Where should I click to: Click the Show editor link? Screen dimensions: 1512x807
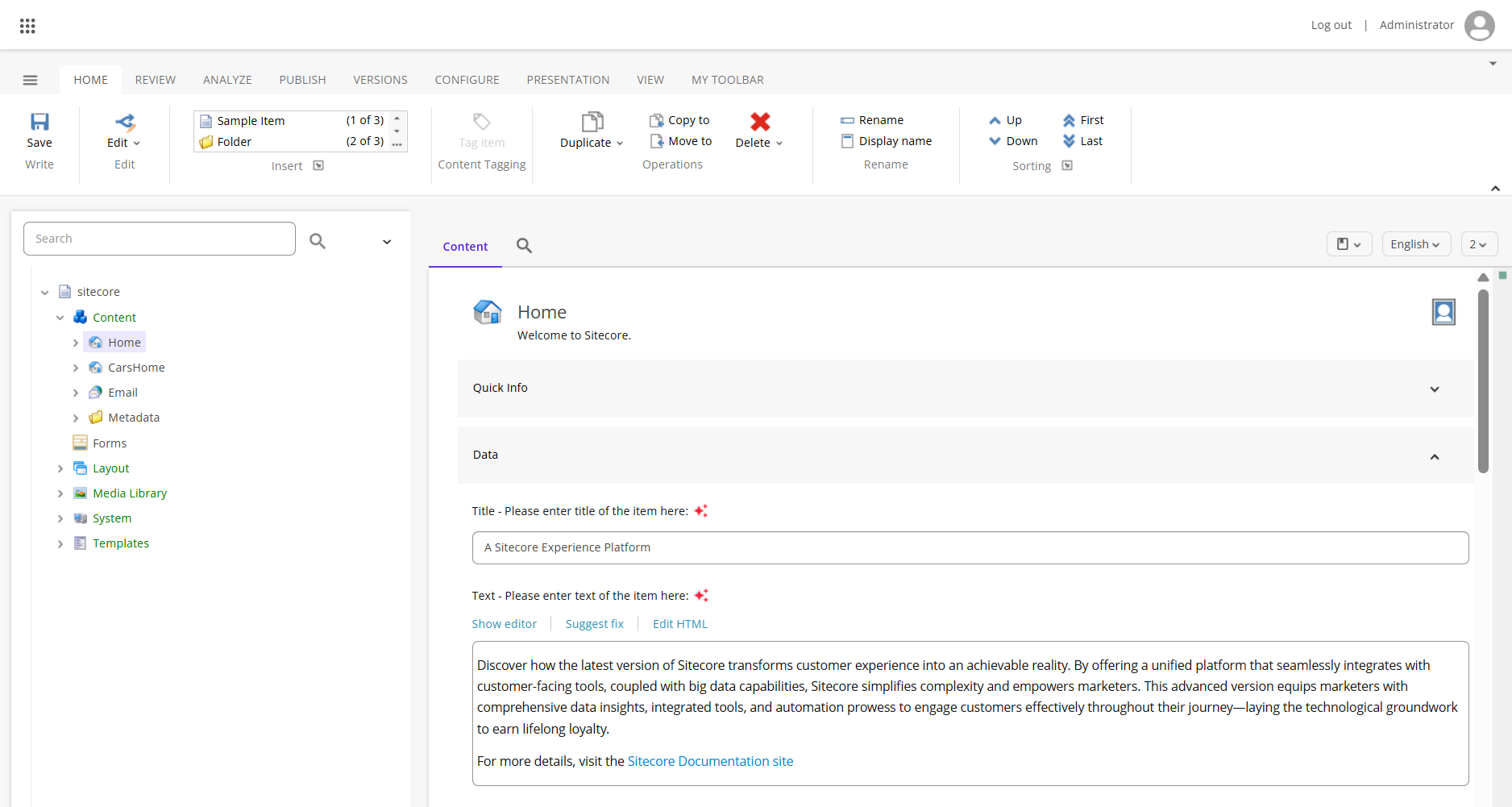[x=505, y=624]
